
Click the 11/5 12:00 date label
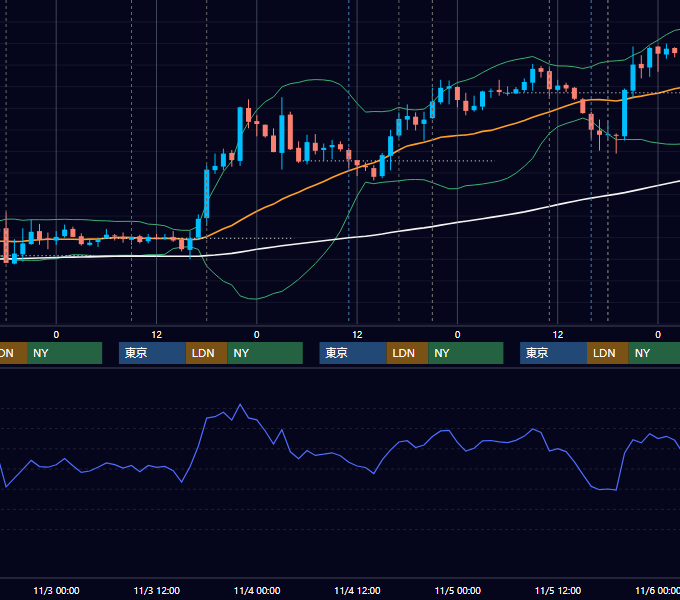[x=558, y=590]
